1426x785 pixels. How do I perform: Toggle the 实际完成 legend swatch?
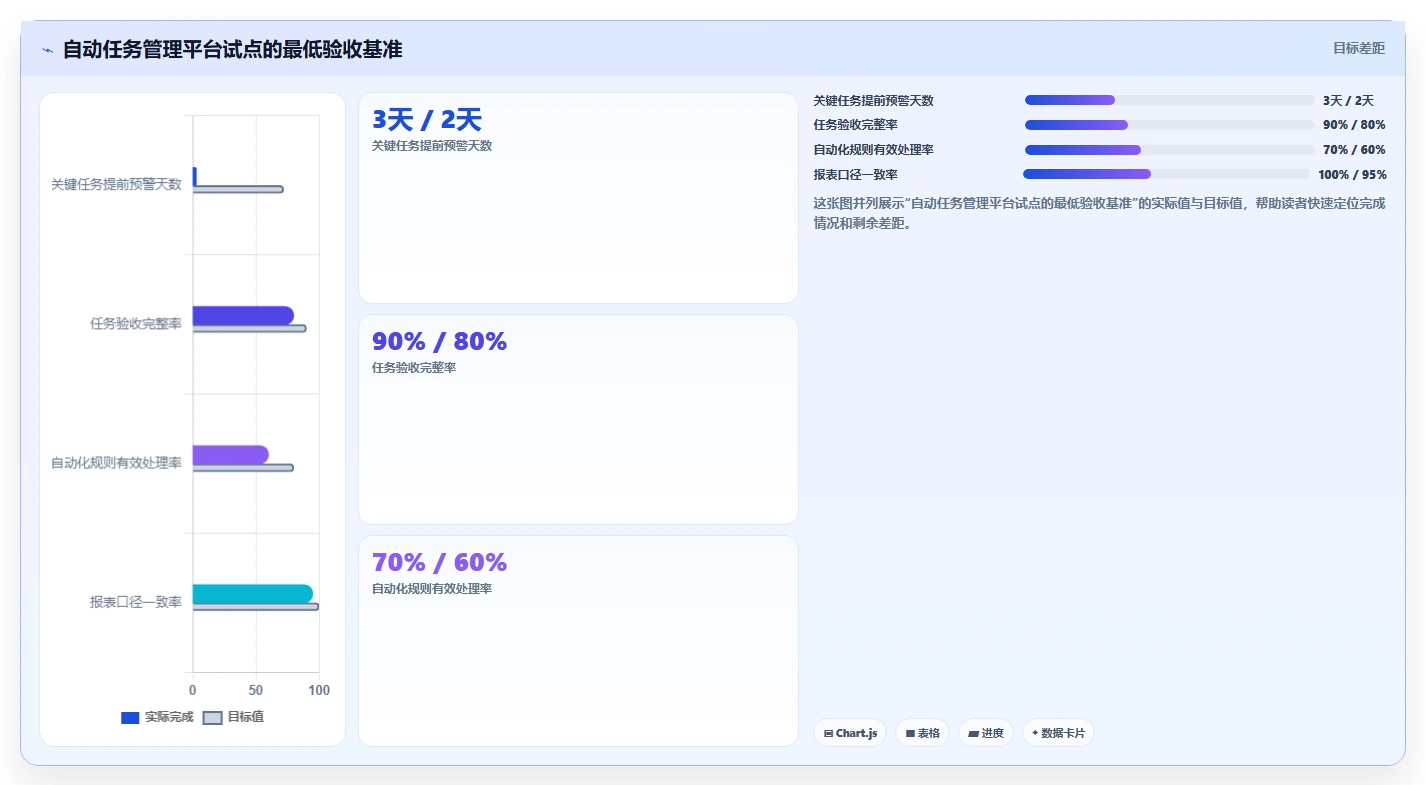point(130,718)
